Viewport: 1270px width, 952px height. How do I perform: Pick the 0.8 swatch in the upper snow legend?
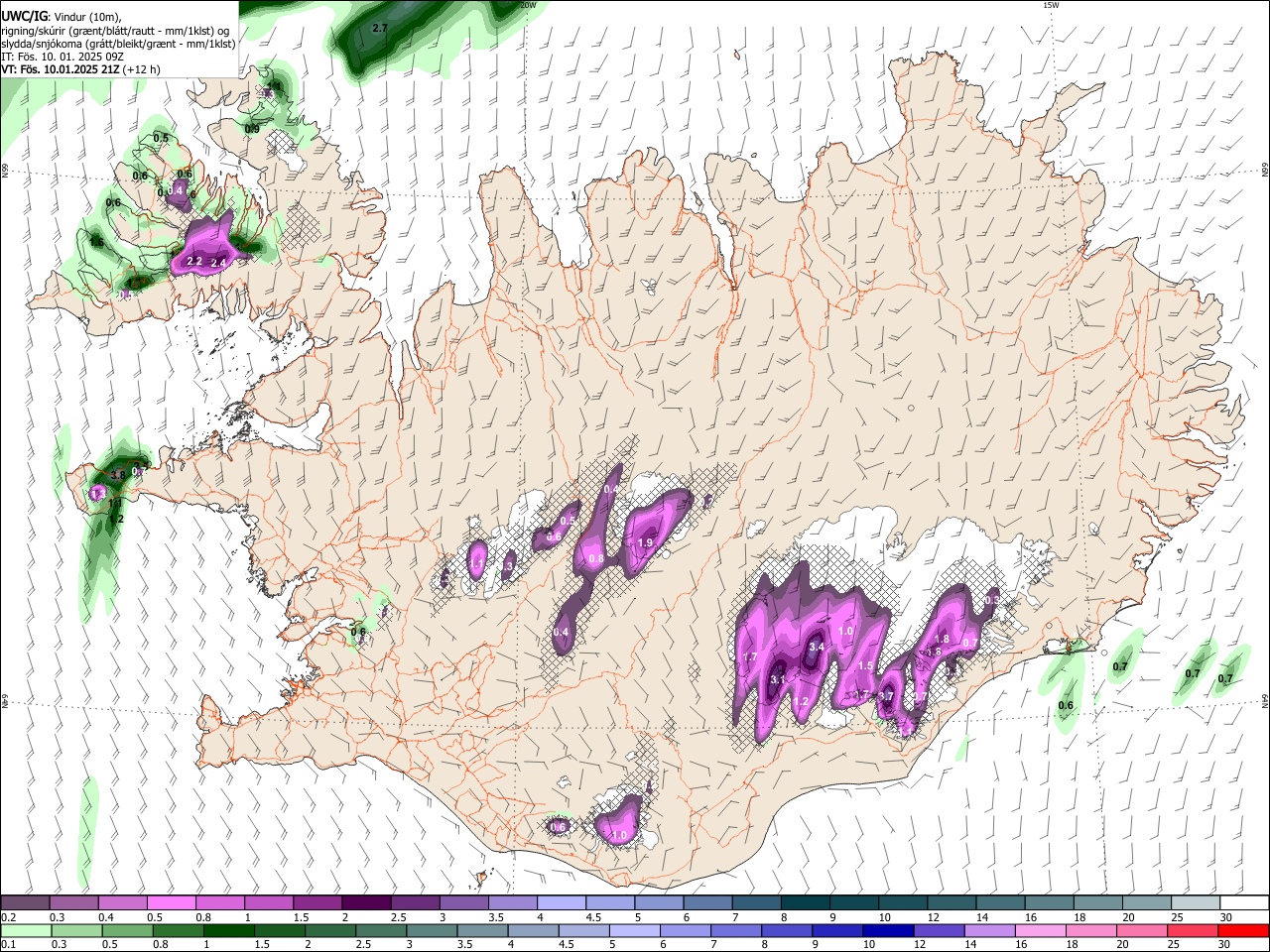(220, 903)
